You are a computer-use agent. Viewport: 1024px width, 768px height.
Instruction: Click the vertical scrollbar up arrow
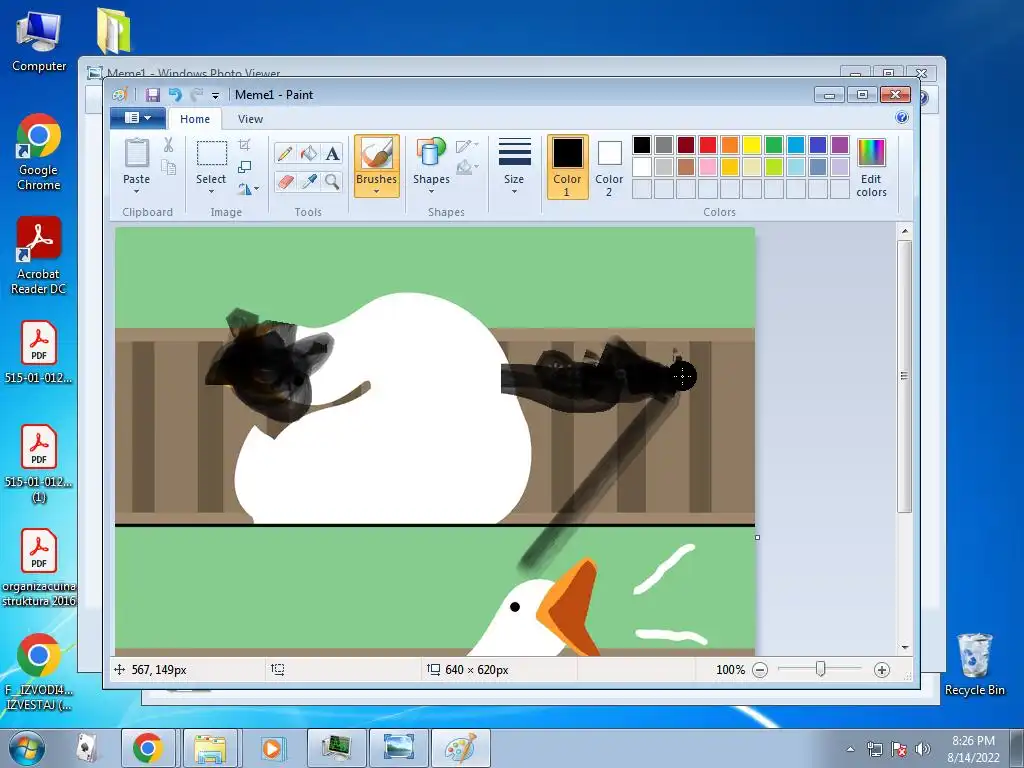[x=904, y=231]
